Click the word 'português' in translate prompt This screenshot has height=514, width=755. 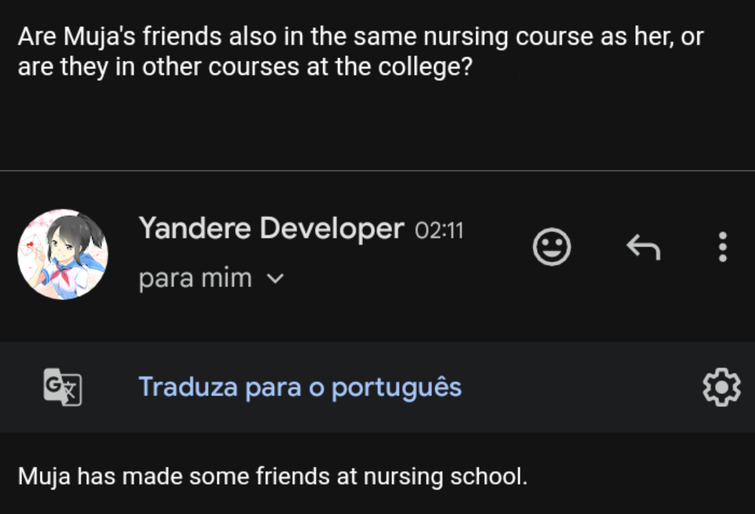pos(396,388)
